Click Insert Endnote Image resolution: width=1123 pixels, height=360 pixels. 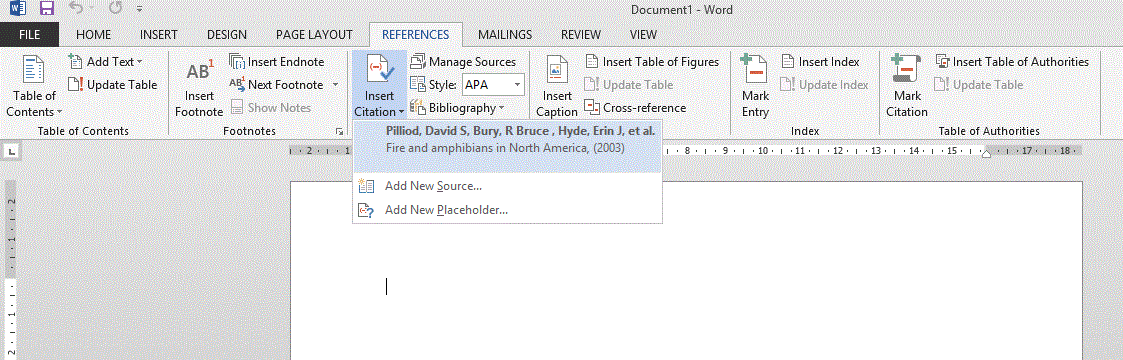pos(276,62)
